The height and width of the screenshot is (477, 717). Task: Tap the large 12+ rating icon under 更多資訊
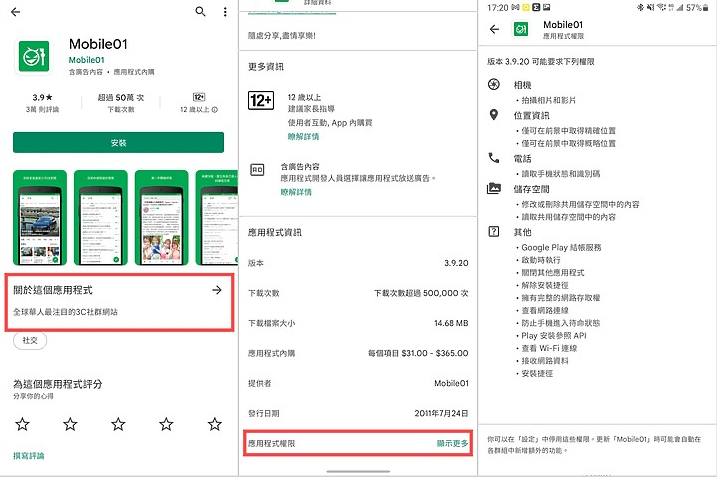(x=261, y=100)
